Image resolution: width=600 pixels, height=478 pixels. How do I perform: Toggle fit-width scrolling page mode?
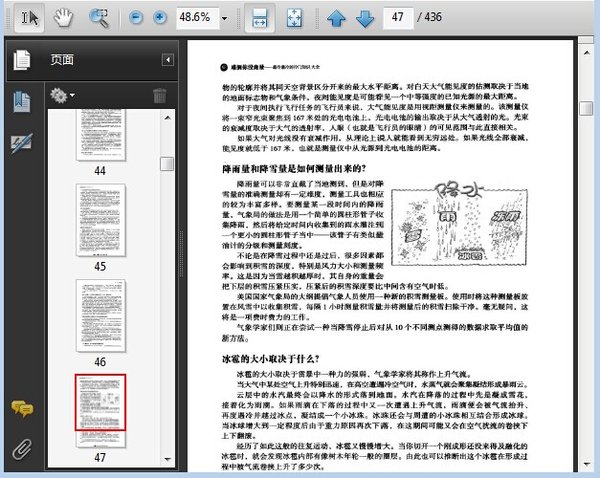click(x=259, y=18)
